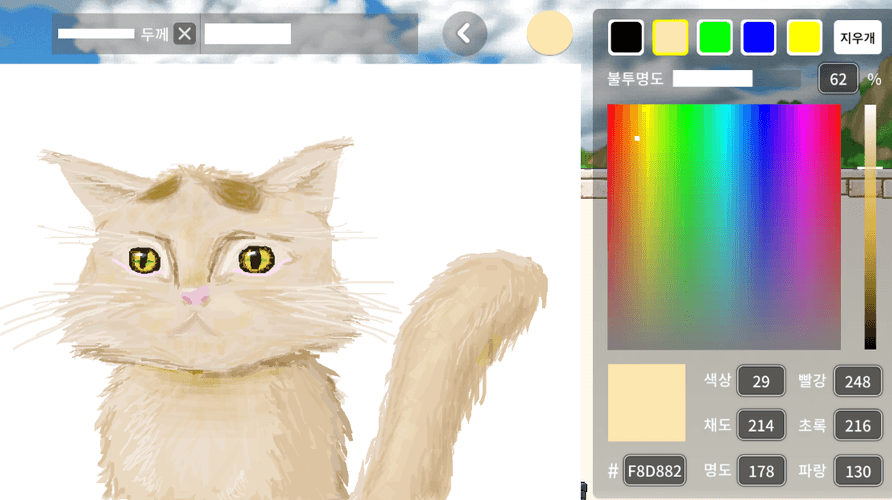This screenshot has width=892, height=500.
Task: Select the yellow color preset
Action: 804,38
